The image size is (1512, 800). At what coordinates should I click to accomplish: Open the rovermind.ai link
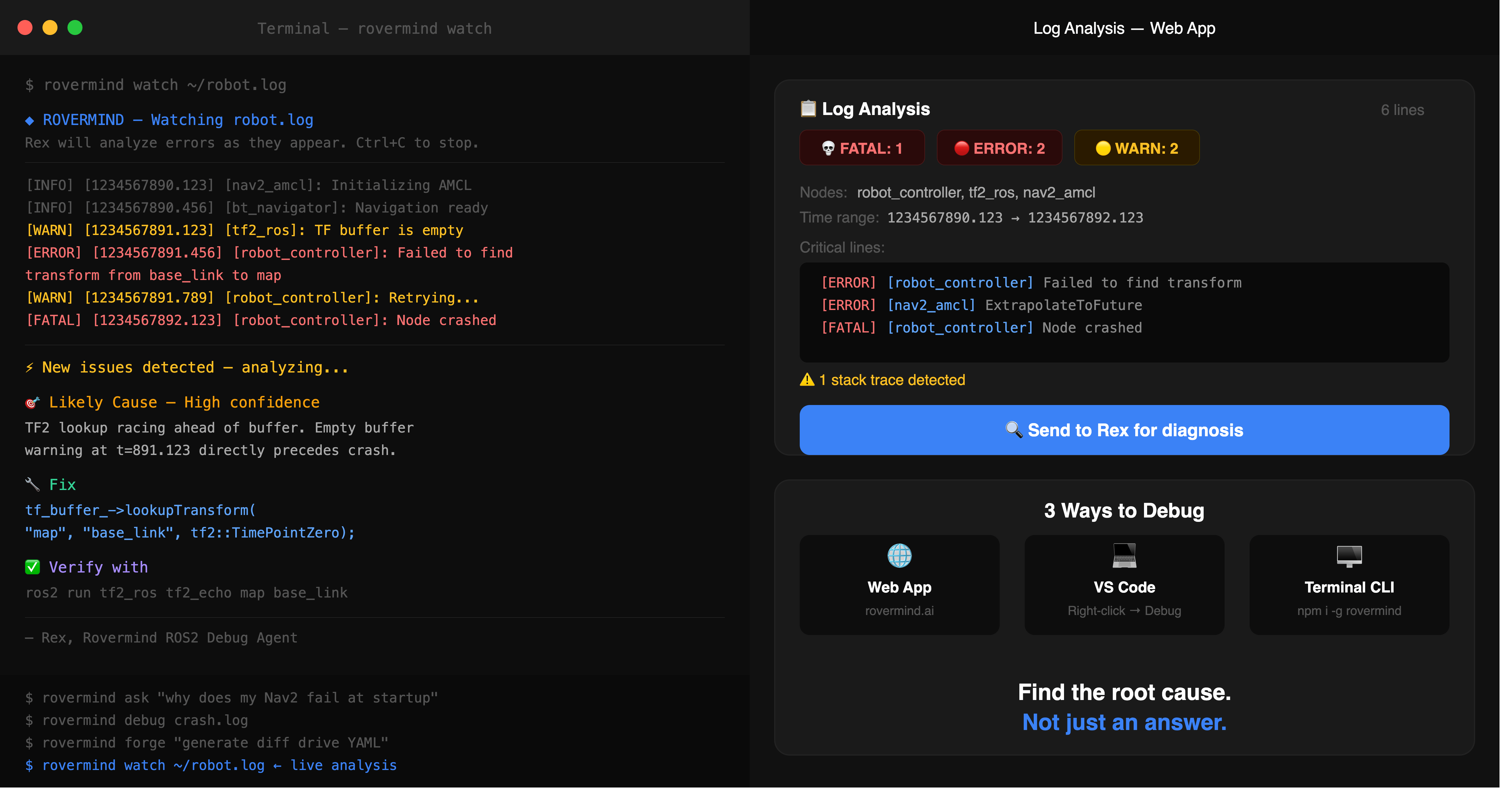click(x=899, y=611)
